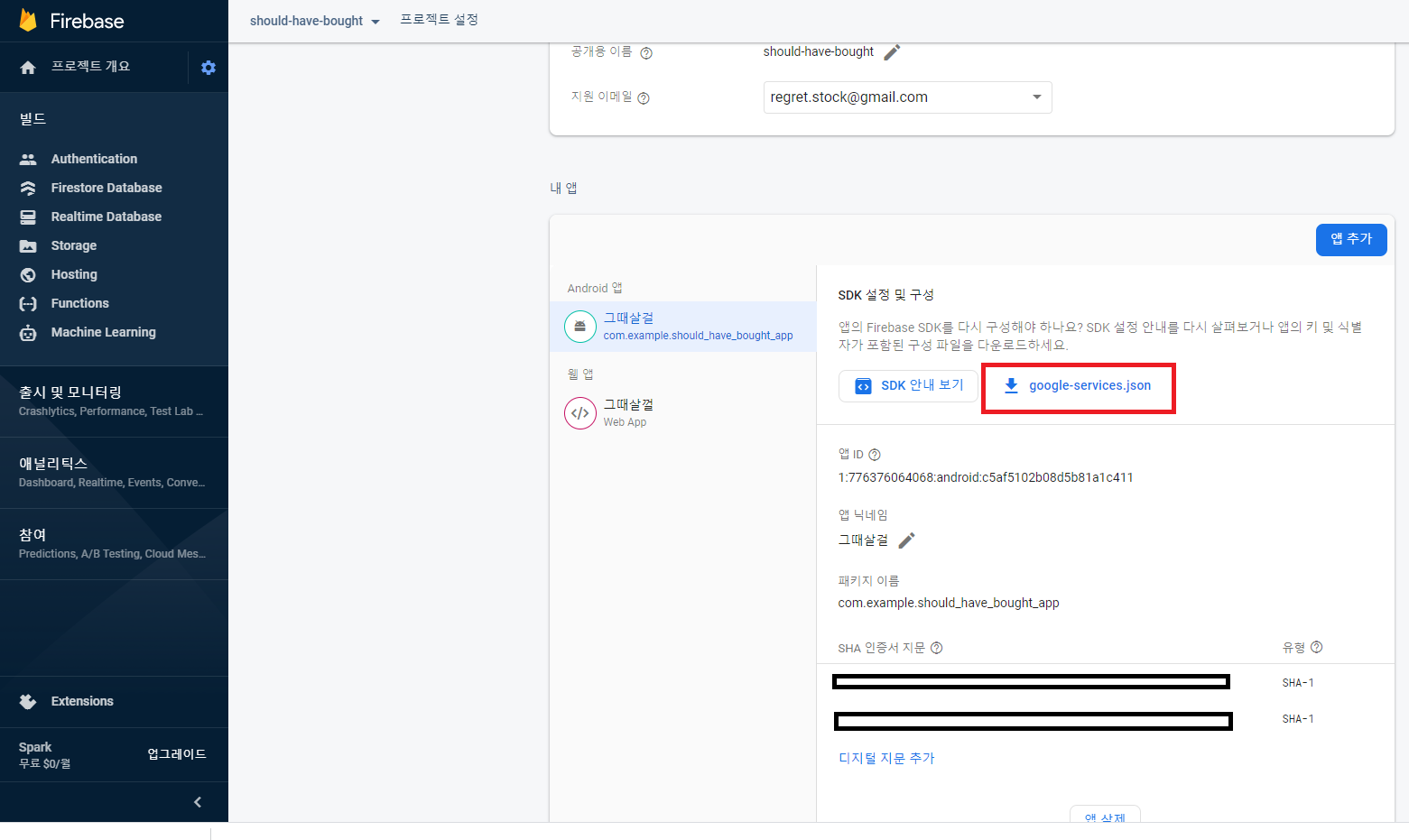The width and height of the screenshot is (1409, 840).
Task: Select the Android app com.example.should_have_bought_app
Action: [x=682, y=327]
